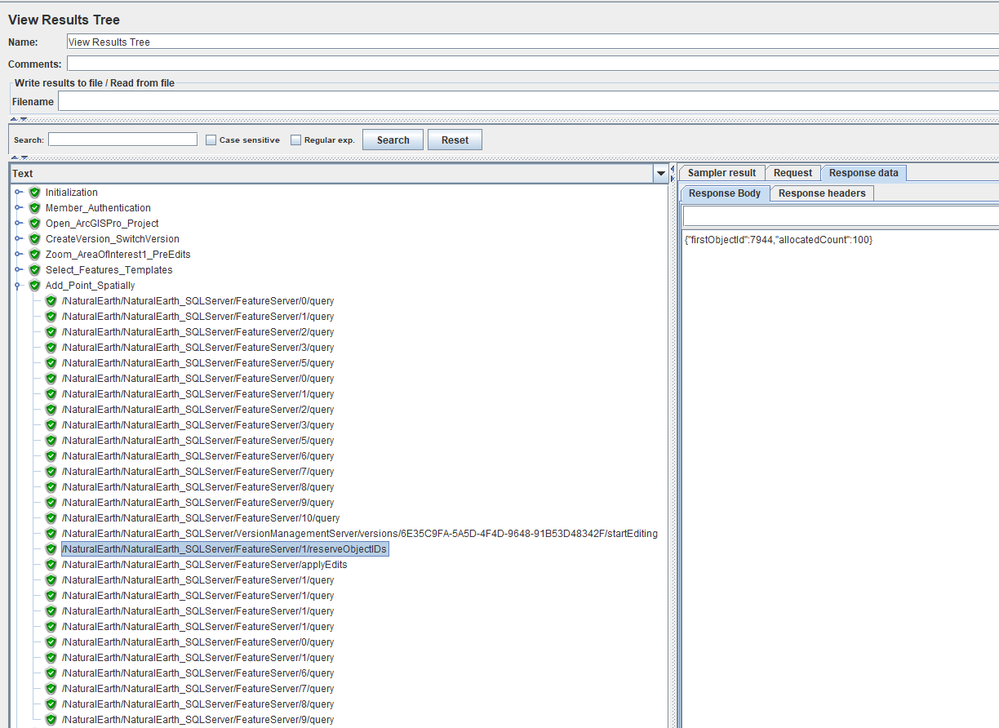Click into the Search text field
Screen dimensions: 999x728
(x=123, y=139)
